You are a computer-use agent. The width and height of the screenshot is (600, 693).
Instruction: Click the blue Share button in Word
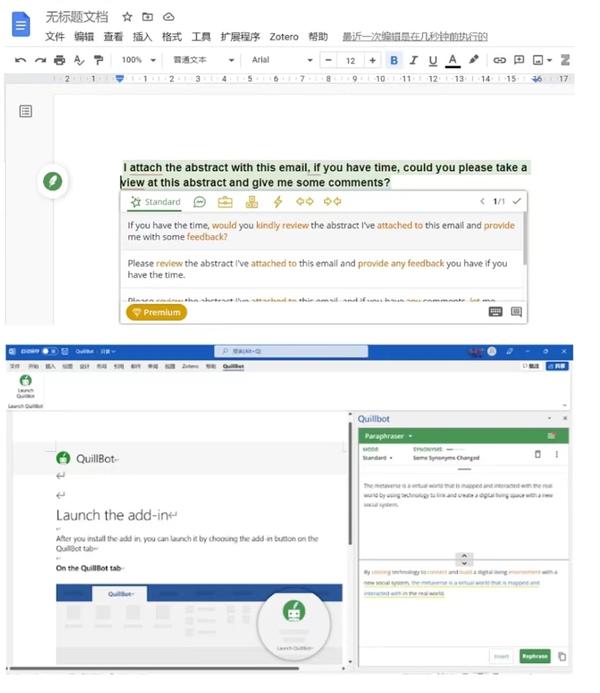557,366
